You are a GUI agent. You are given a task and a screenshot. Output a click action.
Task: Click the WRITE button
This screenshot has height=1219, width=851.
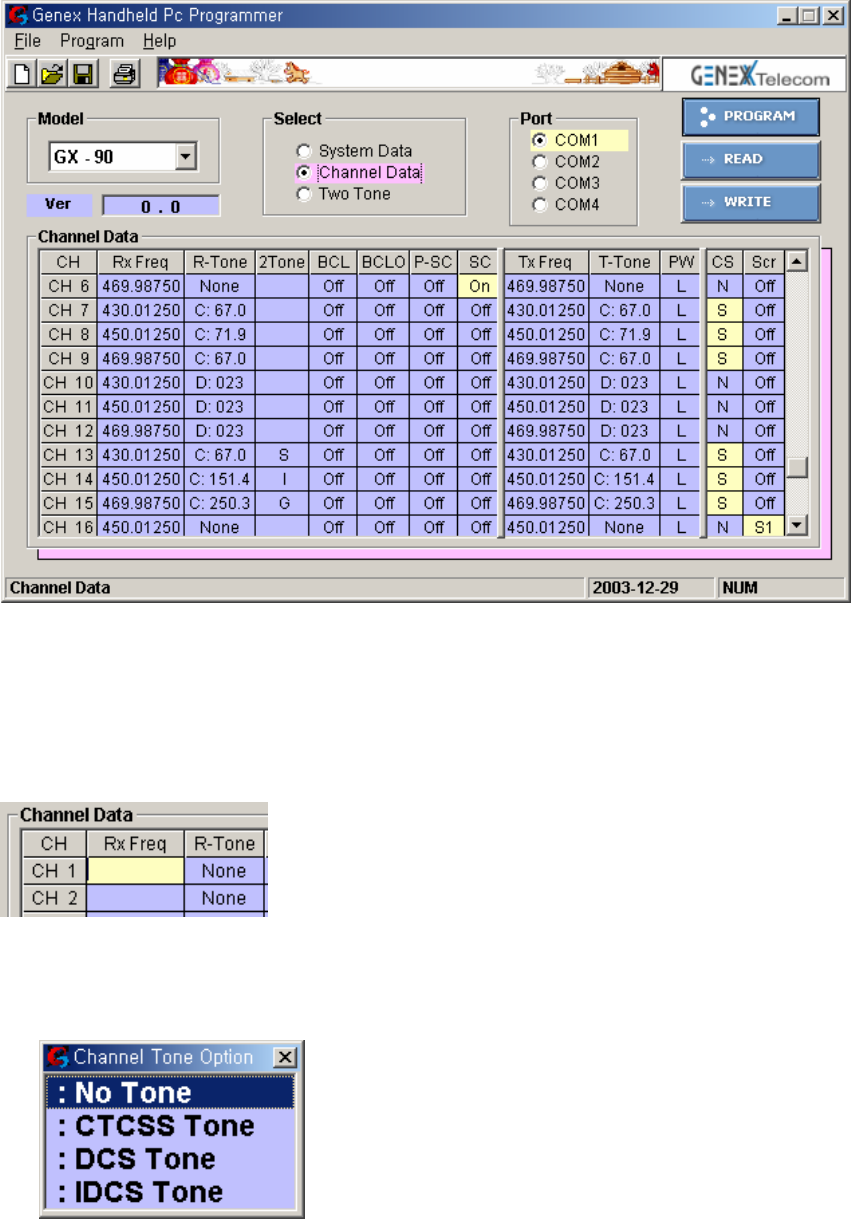(x=751, y=202)
